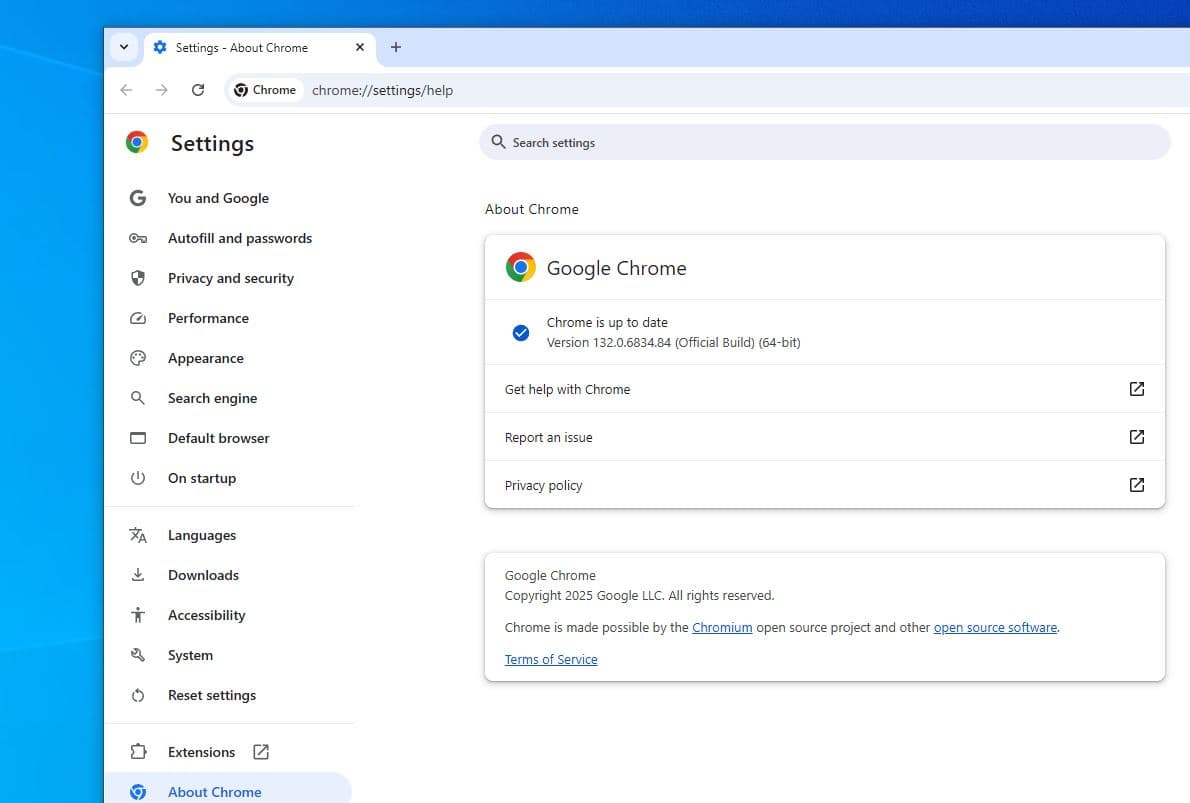
Task: Select the Autofill and passwords key icon
Action: tap(137, 238)
